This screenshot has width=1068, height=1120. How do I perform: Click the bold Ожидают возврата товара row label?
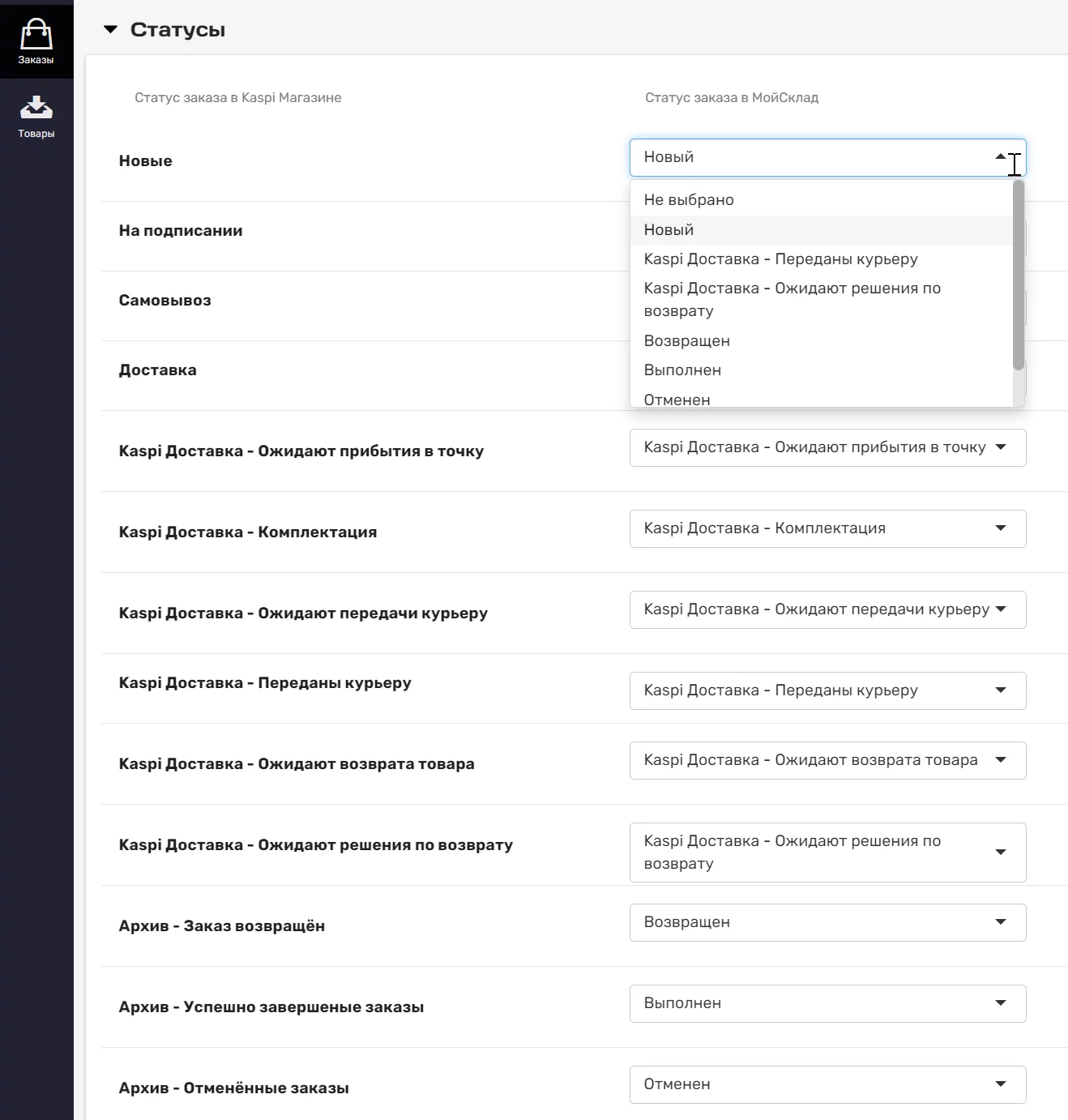coord(297,764)
